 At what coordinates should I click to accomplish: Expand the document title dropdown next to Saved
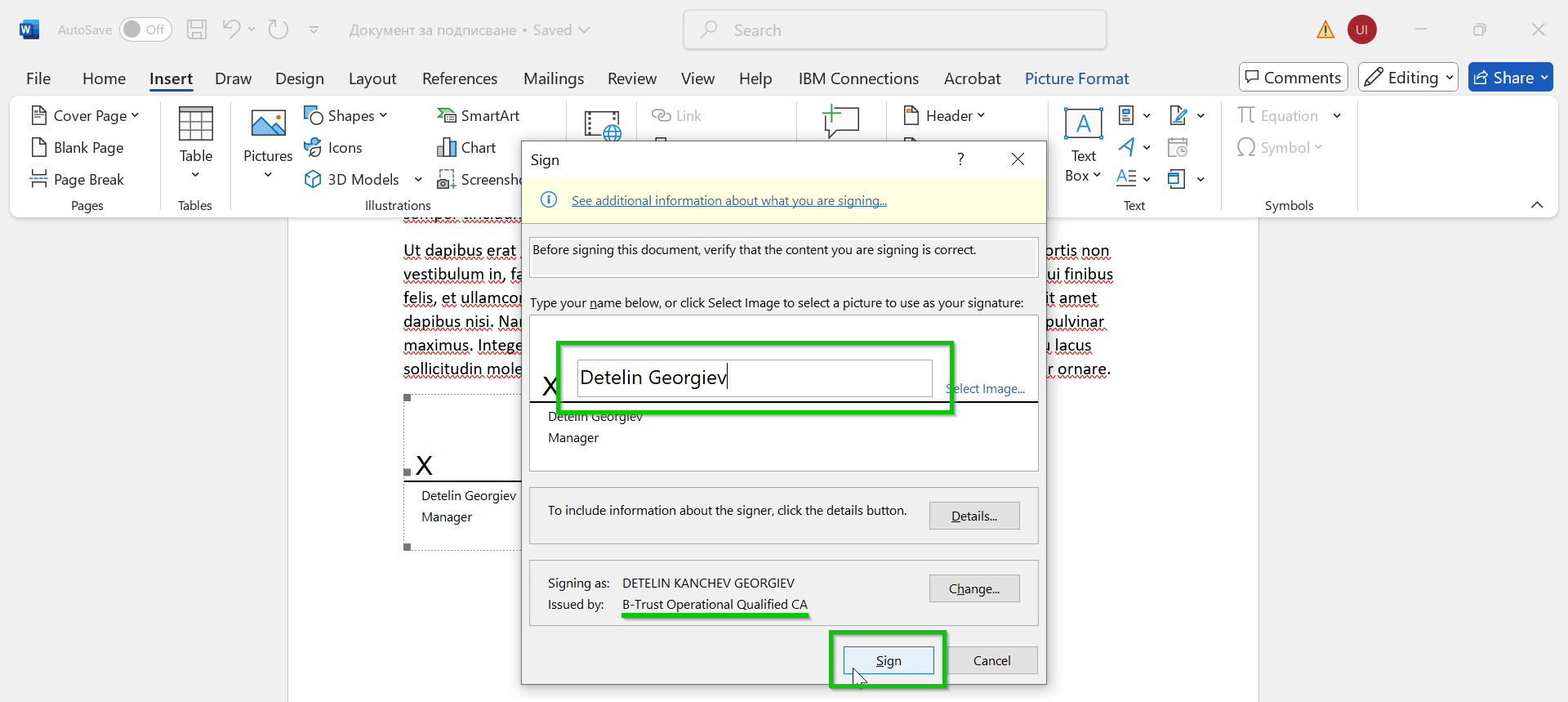[584, 29]
